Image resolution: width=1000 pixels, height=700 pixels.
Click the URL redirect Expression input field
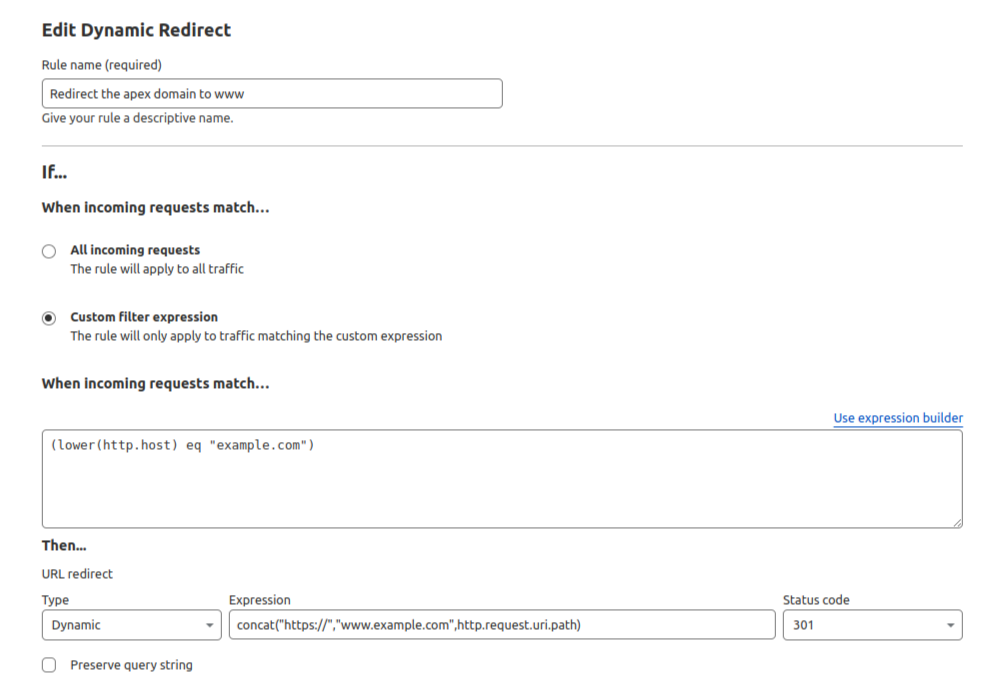(501, 625)
